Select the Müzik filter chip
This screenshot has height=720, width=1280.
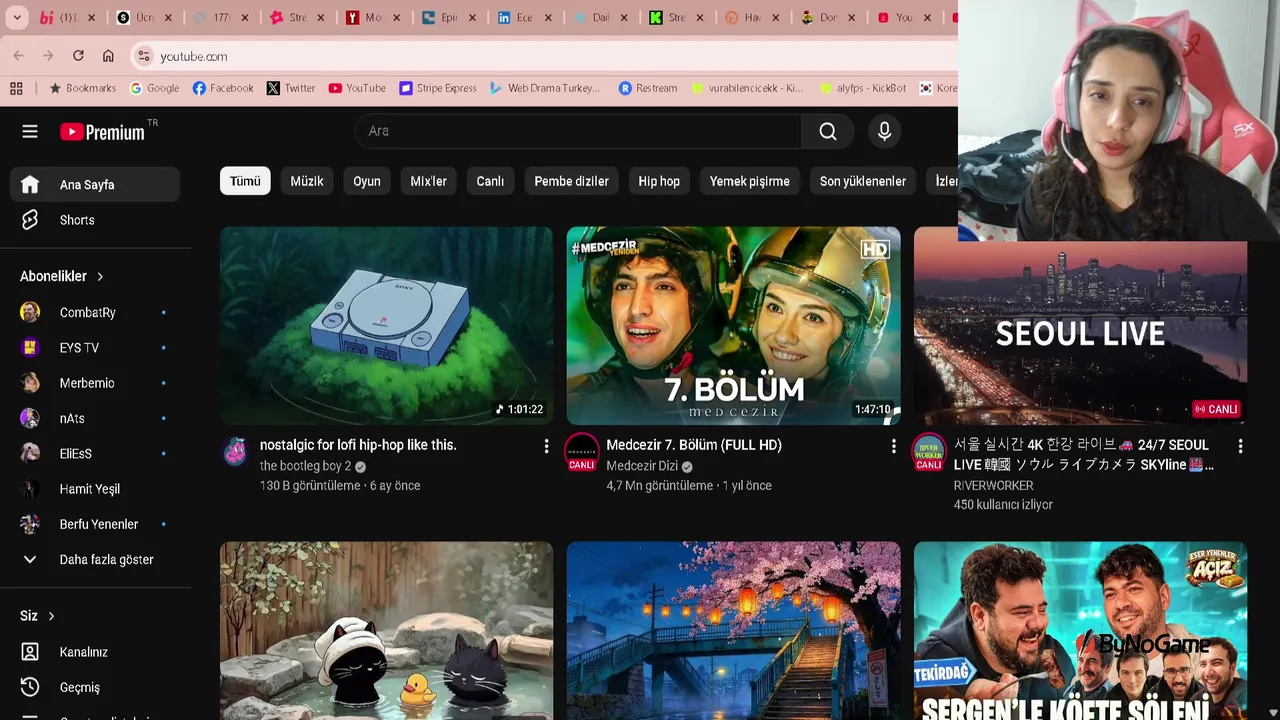pos(307,181)
